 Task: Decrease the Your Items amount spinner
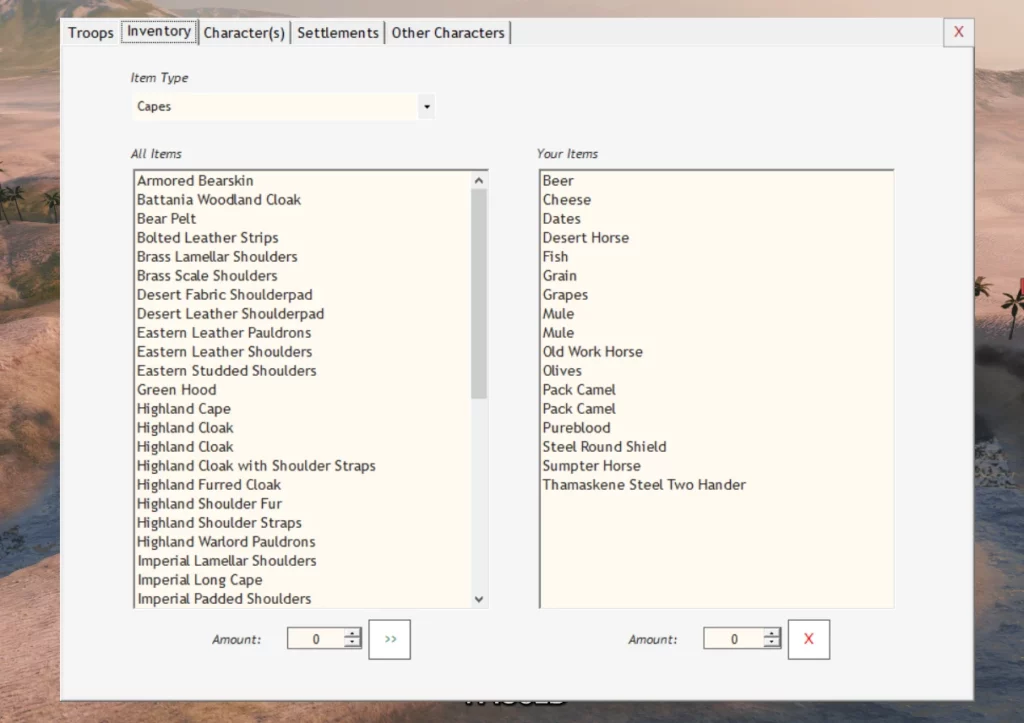coord(771,644)
